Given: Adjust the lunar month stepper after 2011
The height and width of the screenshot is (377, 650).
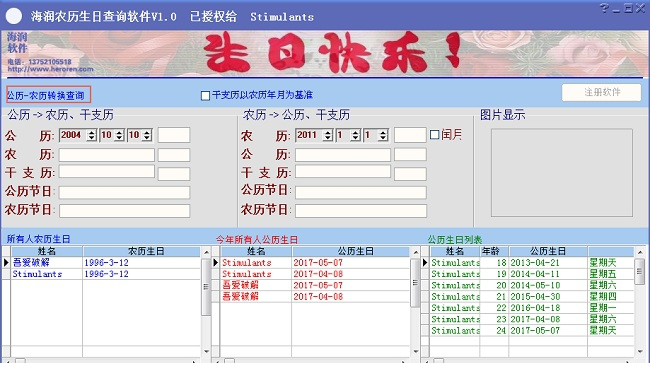Looking at the screenshot, I should (355, 135).
